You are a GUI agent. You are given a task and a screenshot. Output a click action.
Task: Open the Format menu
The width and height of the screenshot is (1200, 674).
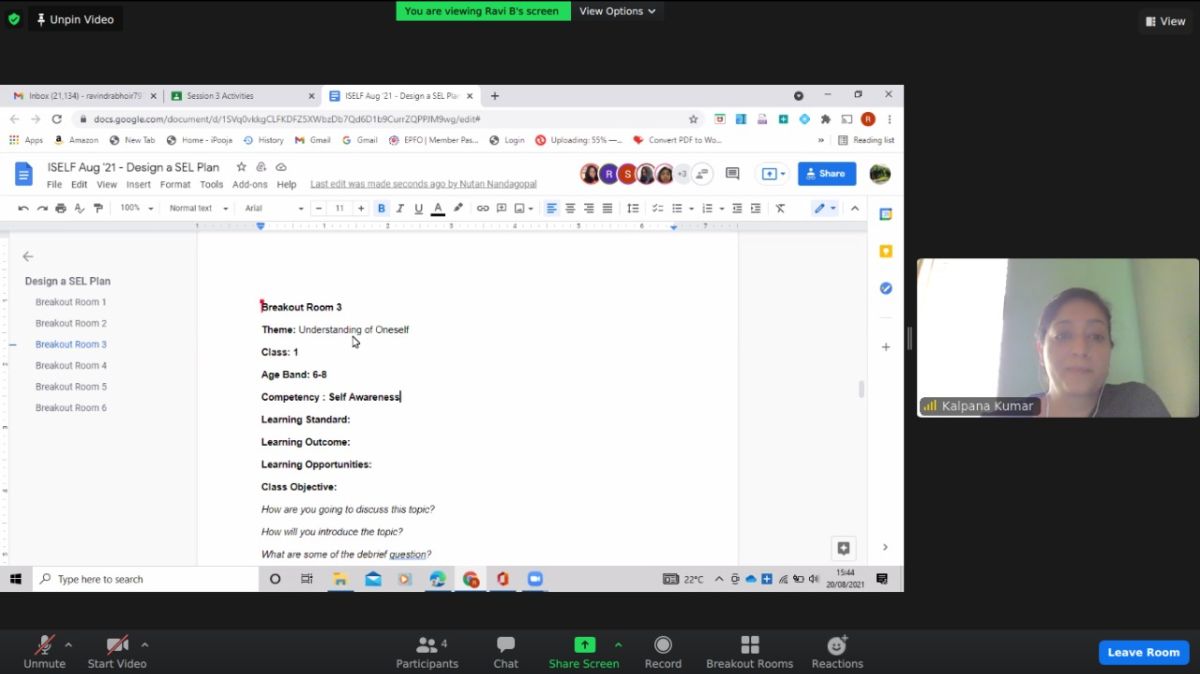coord(175,185)
